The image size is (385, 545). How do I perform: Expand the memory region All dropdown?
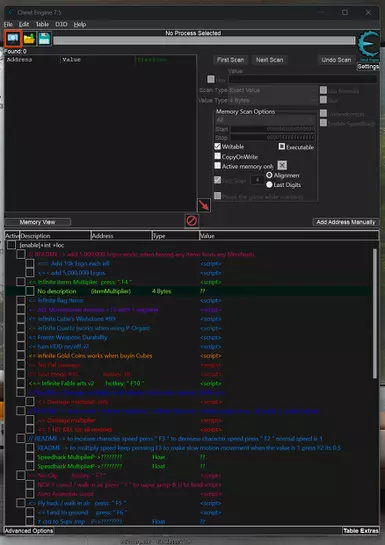(x=265, y=120)
